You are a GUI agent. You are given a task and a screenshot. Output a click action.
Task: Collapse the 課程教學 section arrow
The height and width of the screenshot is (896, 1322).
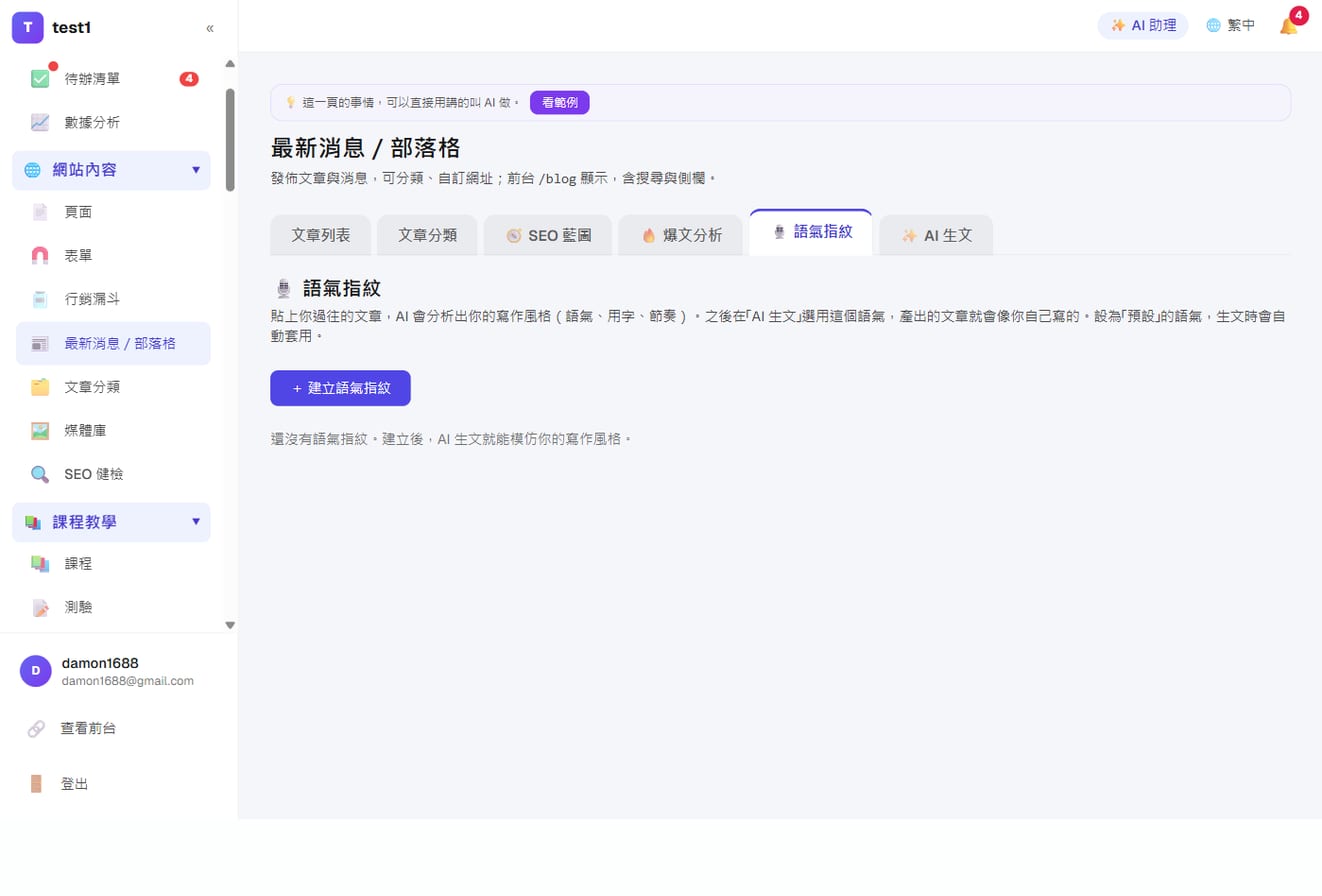tap(196, 522)
